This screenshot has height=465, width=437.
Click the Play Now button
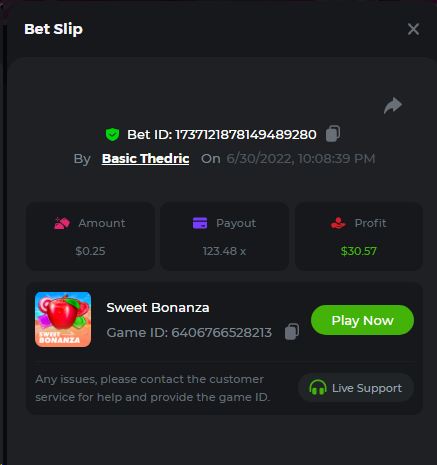tap(363, 320)
